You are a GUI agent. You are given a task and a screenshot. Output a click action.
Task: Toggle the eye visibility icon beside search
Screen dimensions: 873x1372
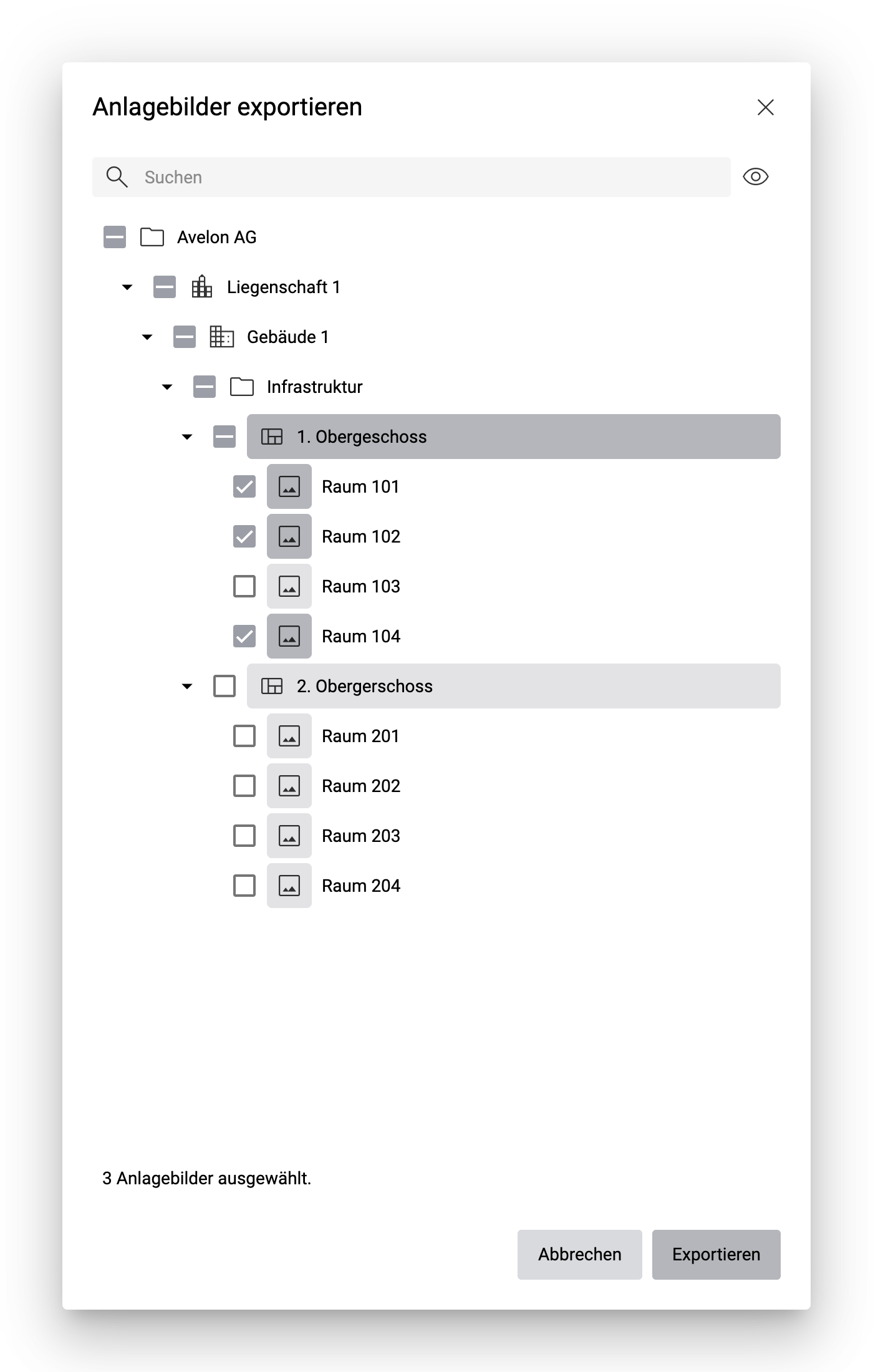point(756,176)
